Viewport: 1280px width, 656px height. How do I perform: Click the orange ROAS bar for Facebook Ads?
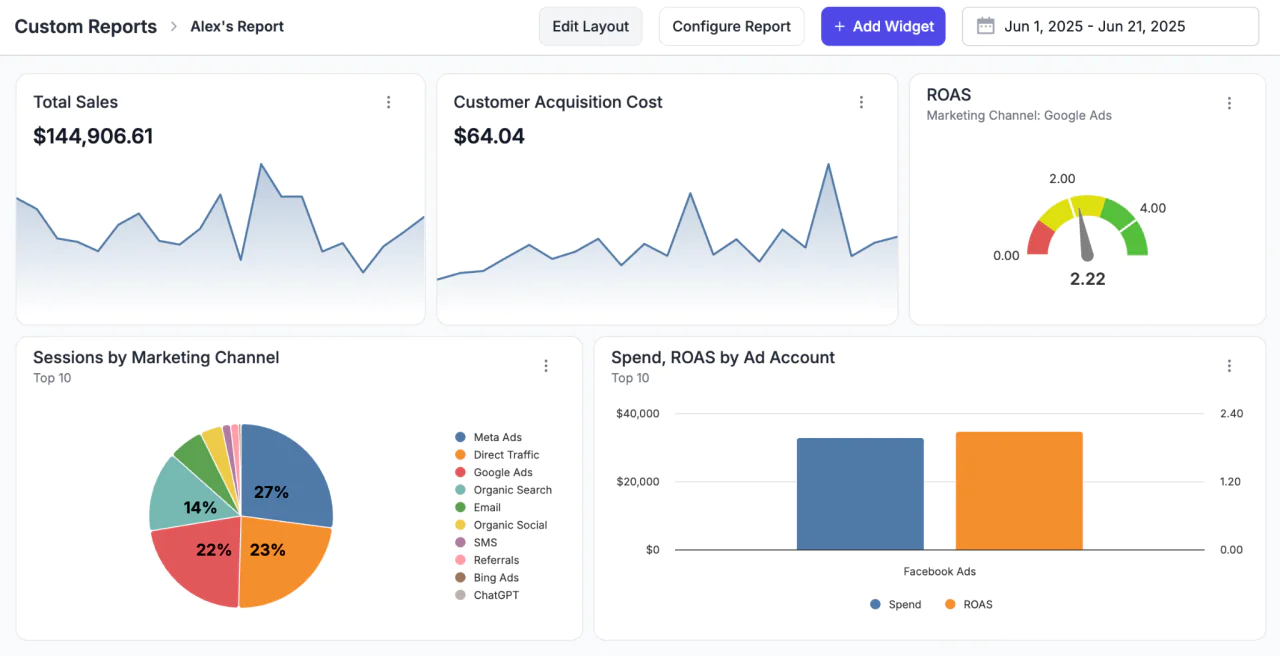tap(1019, 490)
